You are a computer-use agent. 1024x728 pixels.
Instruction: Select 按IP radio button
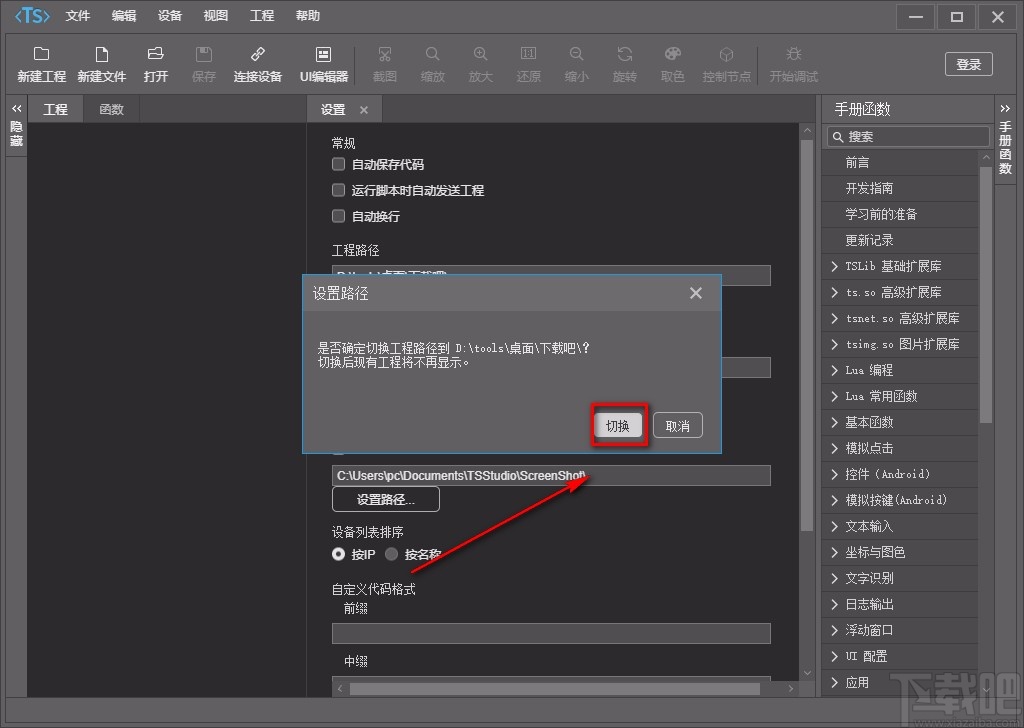pyautogui.click(x=339, y=554)
